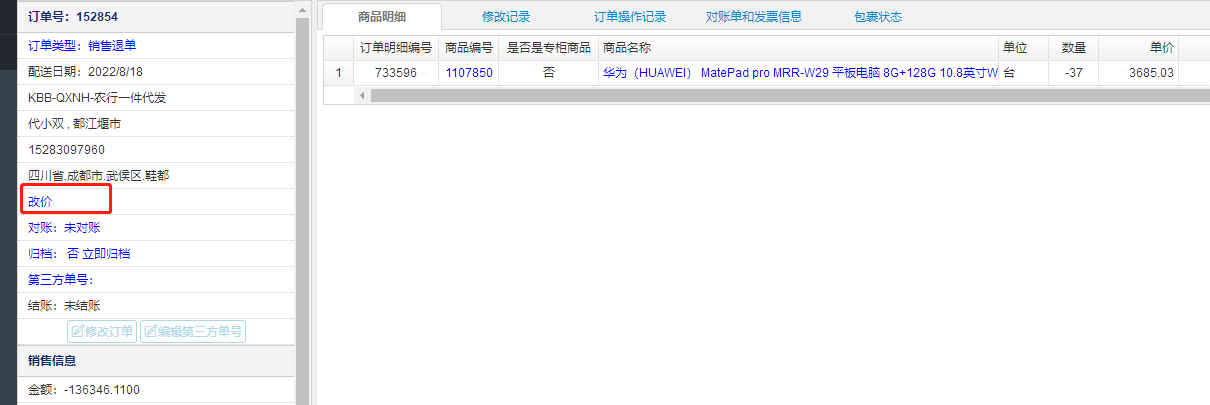This screenshot has width=1210, height=405.
Task: Select order detail number 733596 cell
Action: [396, 73]
